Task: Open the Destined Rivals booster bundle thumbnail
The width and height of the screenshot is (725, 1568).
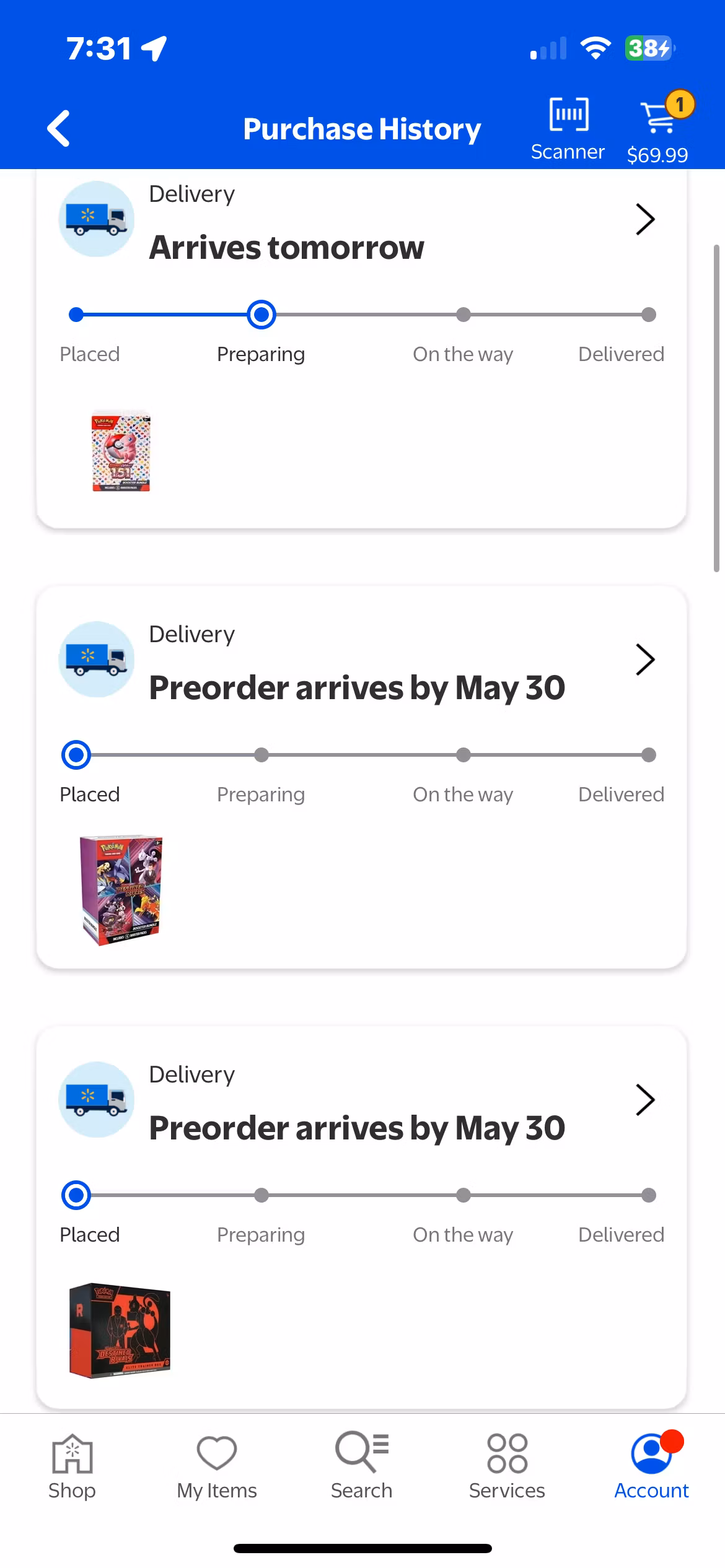Action: (x=121, y=890)
